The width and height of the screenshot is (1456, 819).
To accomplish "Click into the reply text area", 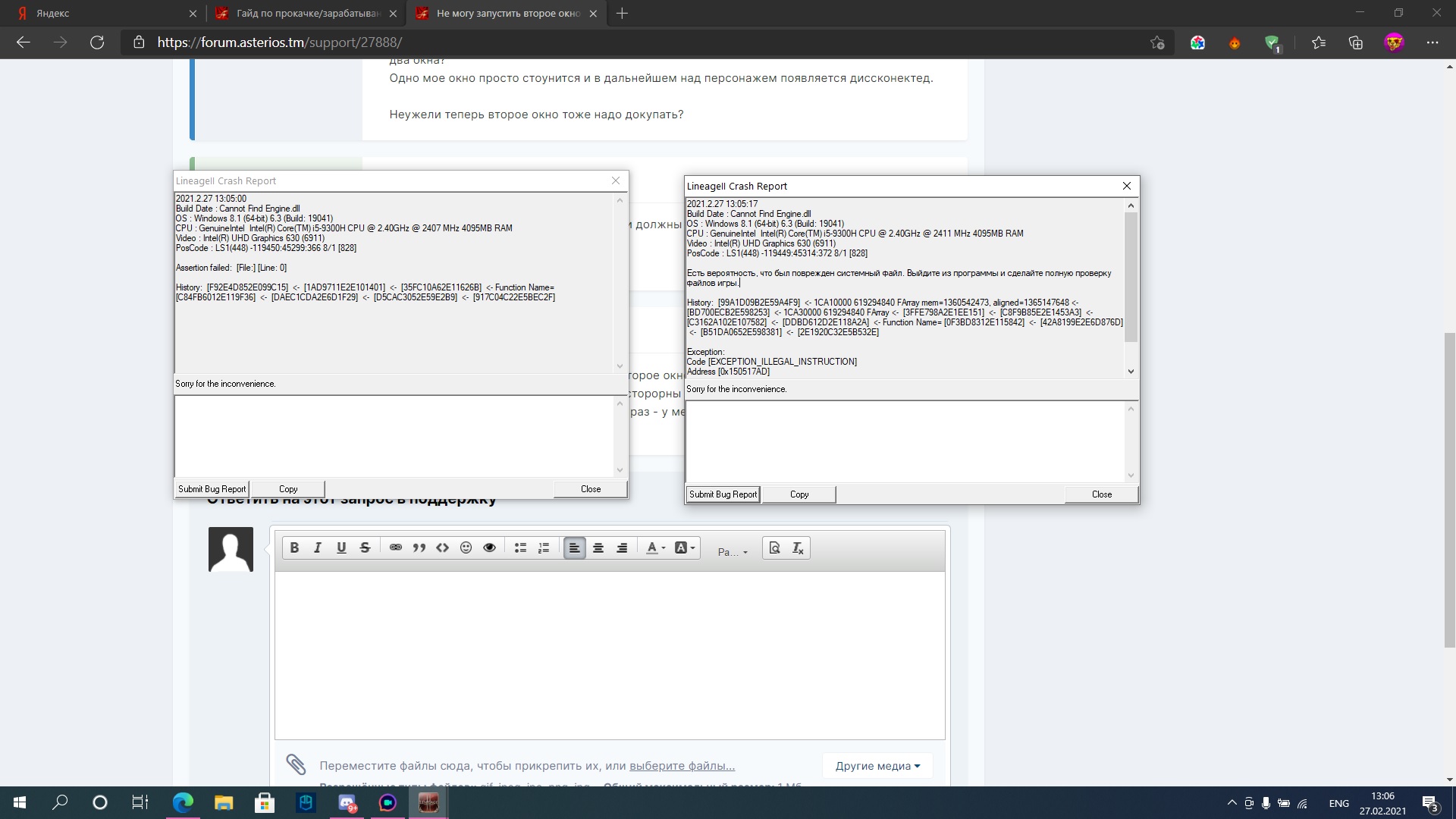I will click(x=610, y=654).
